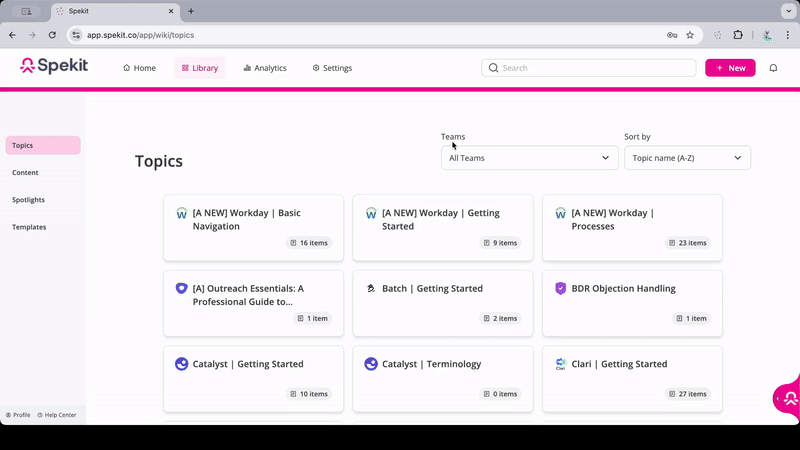Open the Spekit floating assistant widget
The image size is (800, 450).
coord(788,398)
